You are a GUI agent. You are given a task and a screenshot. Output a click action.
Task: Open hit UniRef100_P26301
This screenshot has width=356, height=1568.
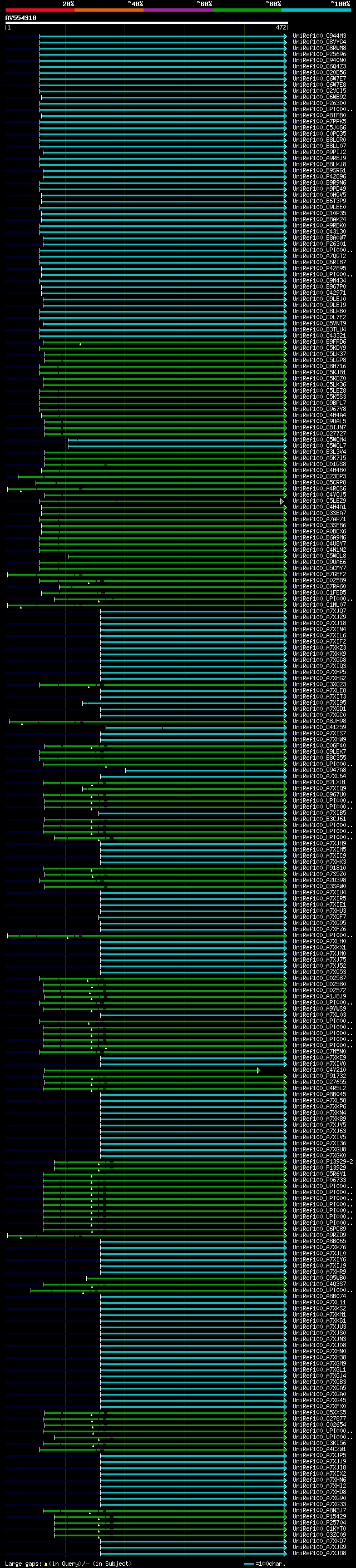(319, 244)
